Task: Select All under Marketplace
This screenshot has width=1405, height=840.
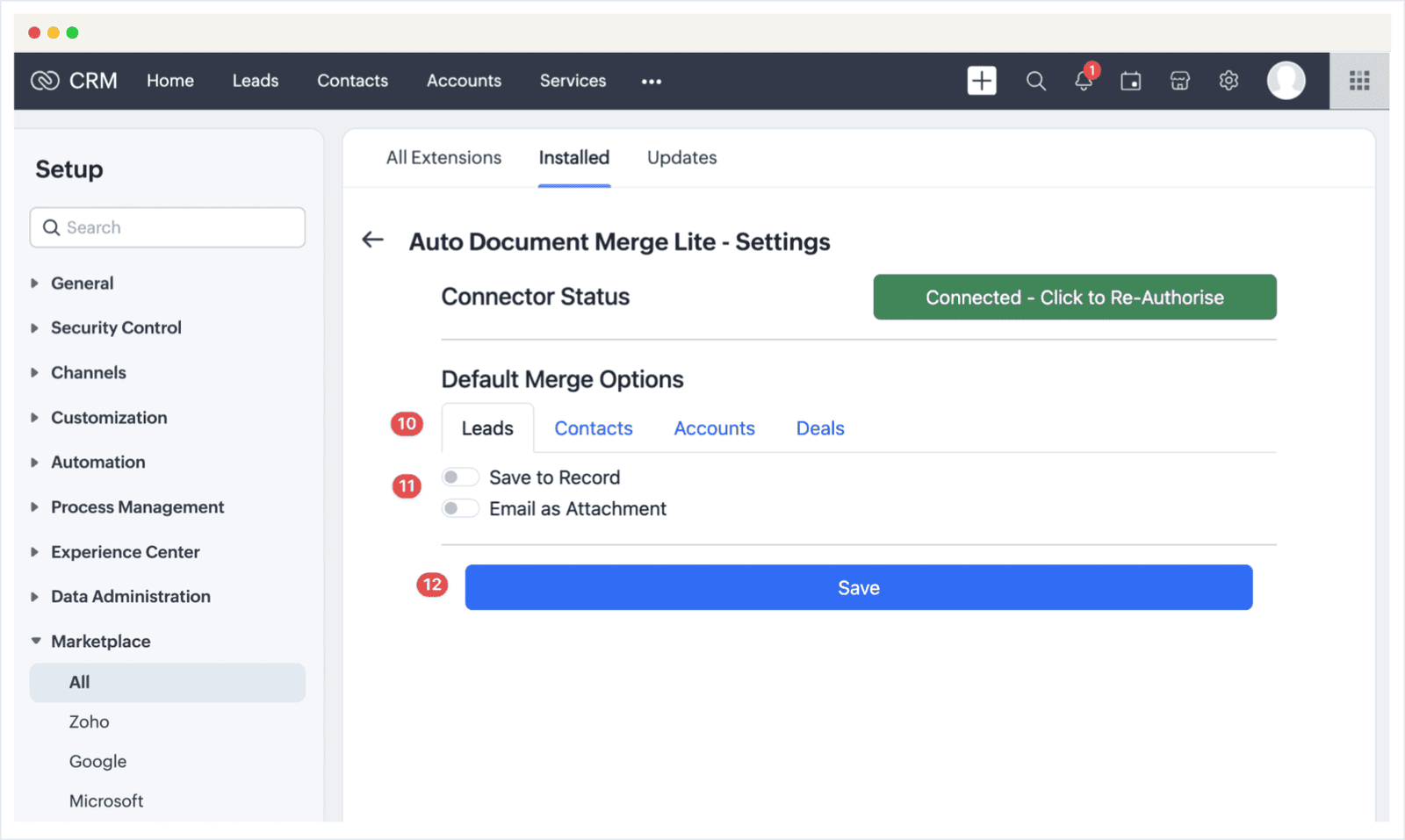Action: coord(168,683)
